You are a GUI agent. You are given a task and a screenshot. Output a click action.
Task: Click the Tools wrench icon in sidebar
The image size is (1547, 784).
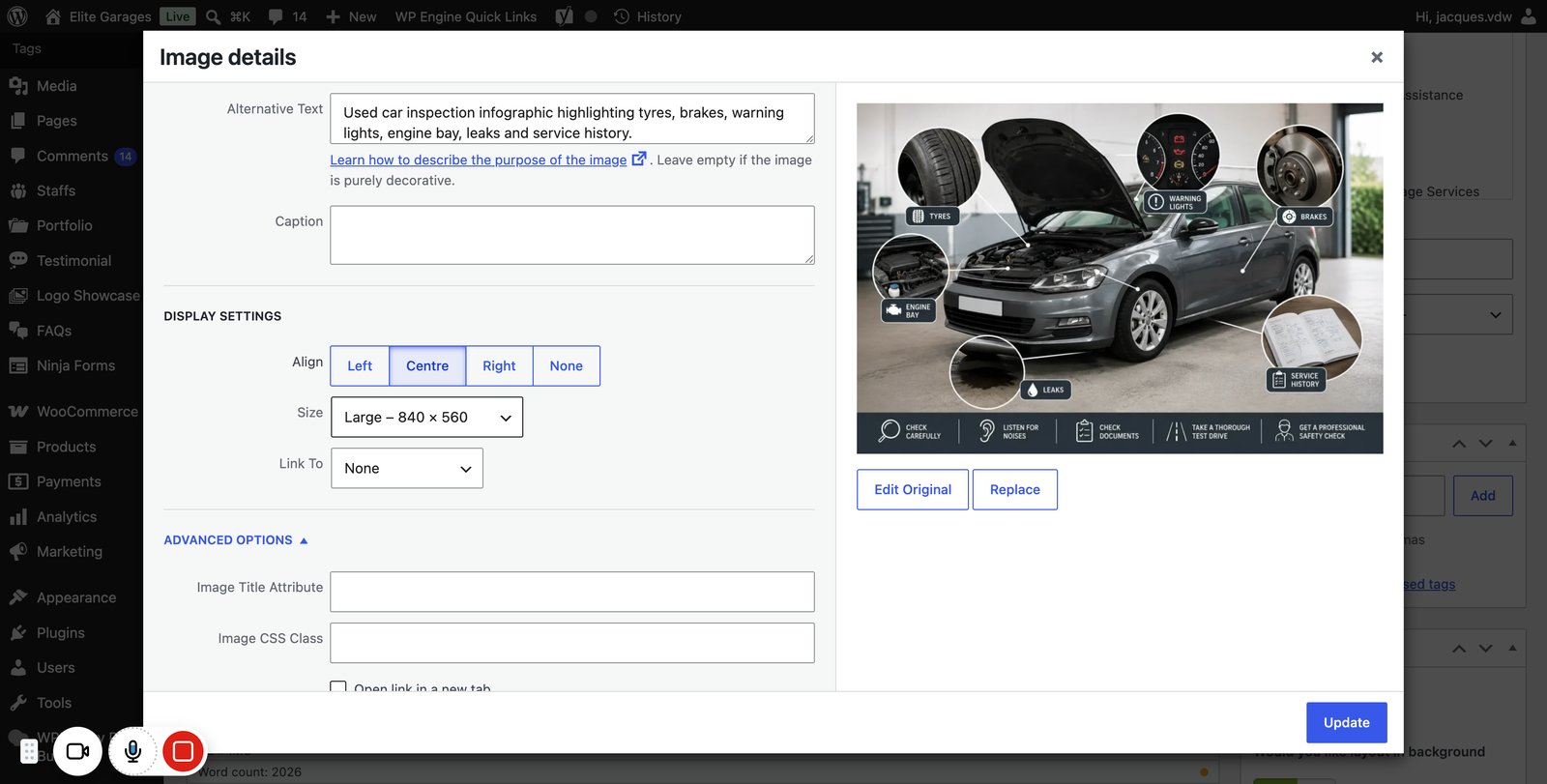pyautogui.click(x=18, y=703)
